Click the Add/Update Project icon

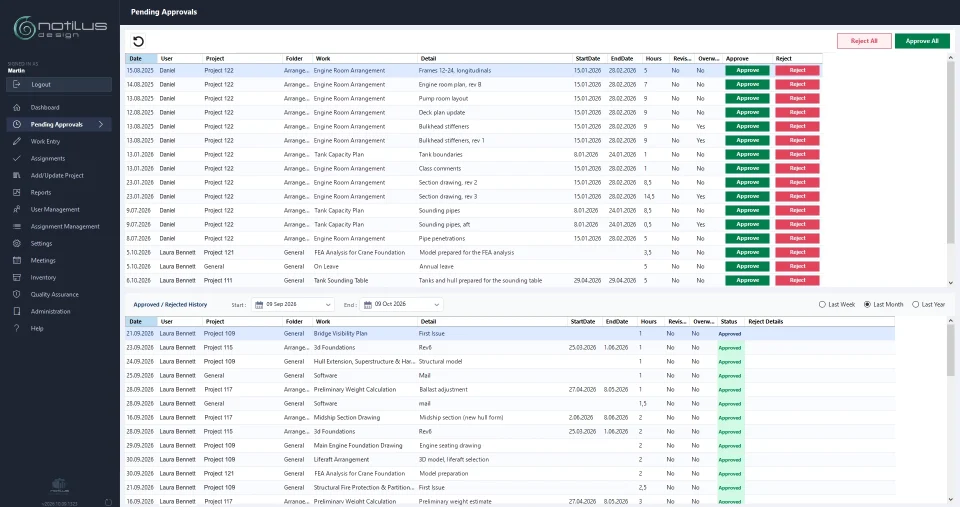click(17, 175)
